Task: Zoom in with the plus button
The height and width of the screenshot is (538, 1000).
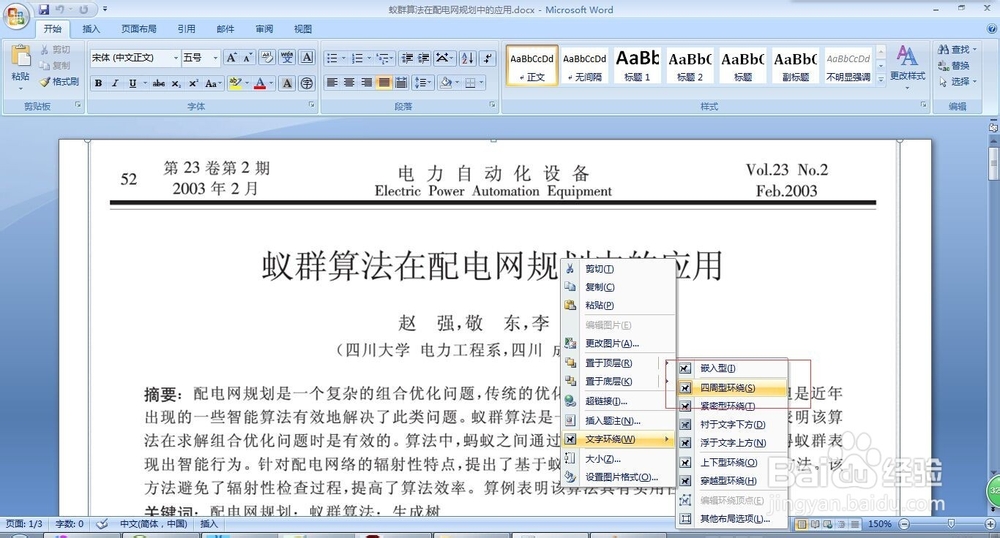Action: pos(990,524)
